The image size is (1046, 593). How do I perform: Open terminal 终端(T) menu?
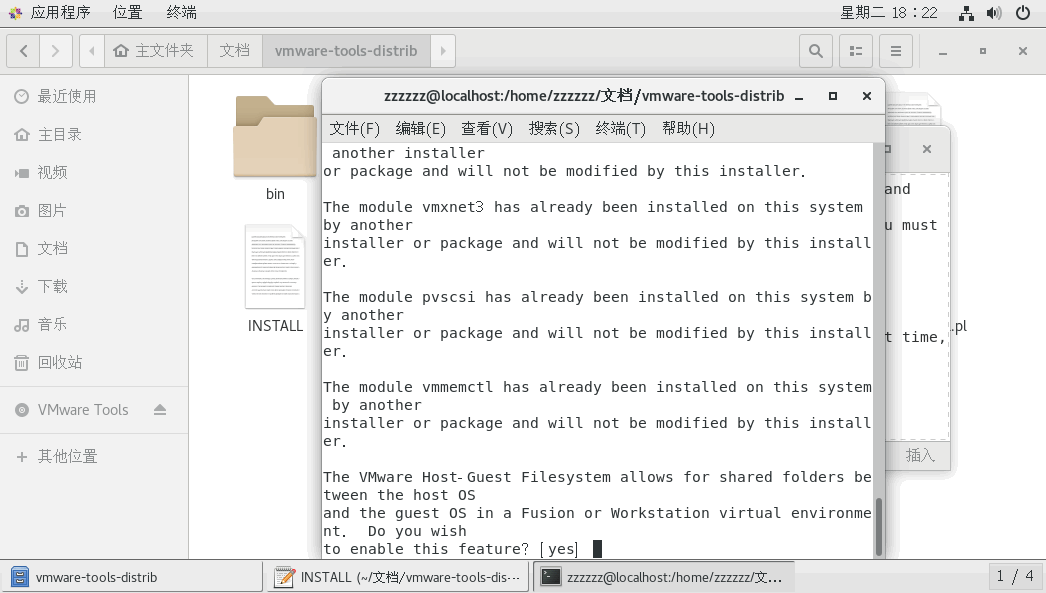tap(620, 129)
